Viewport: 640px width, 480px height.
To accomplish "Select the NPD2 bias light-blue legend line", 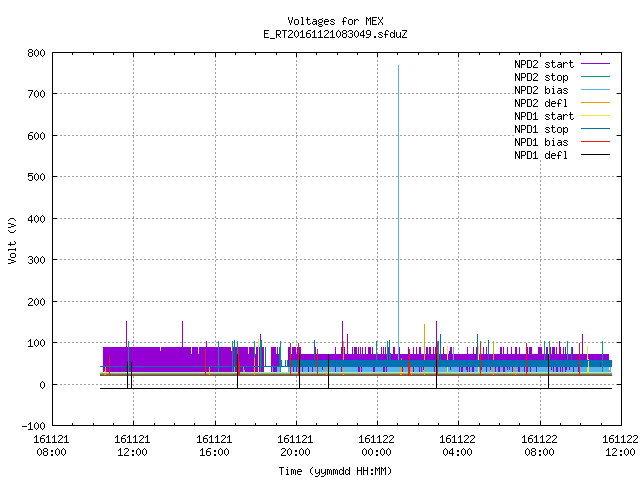I will coord(595,90).
